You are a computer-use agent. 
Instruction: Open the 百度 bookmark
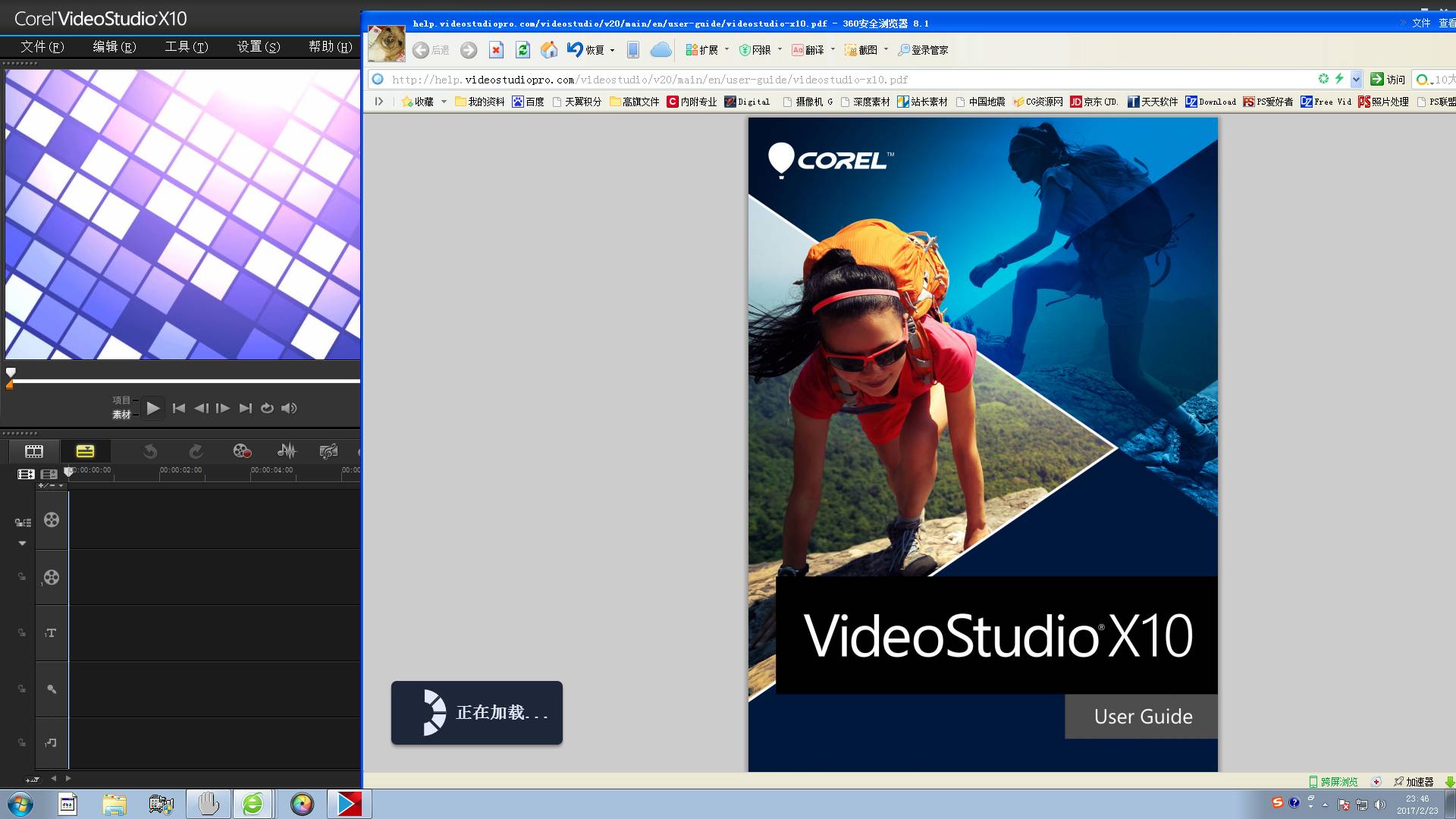528,102
